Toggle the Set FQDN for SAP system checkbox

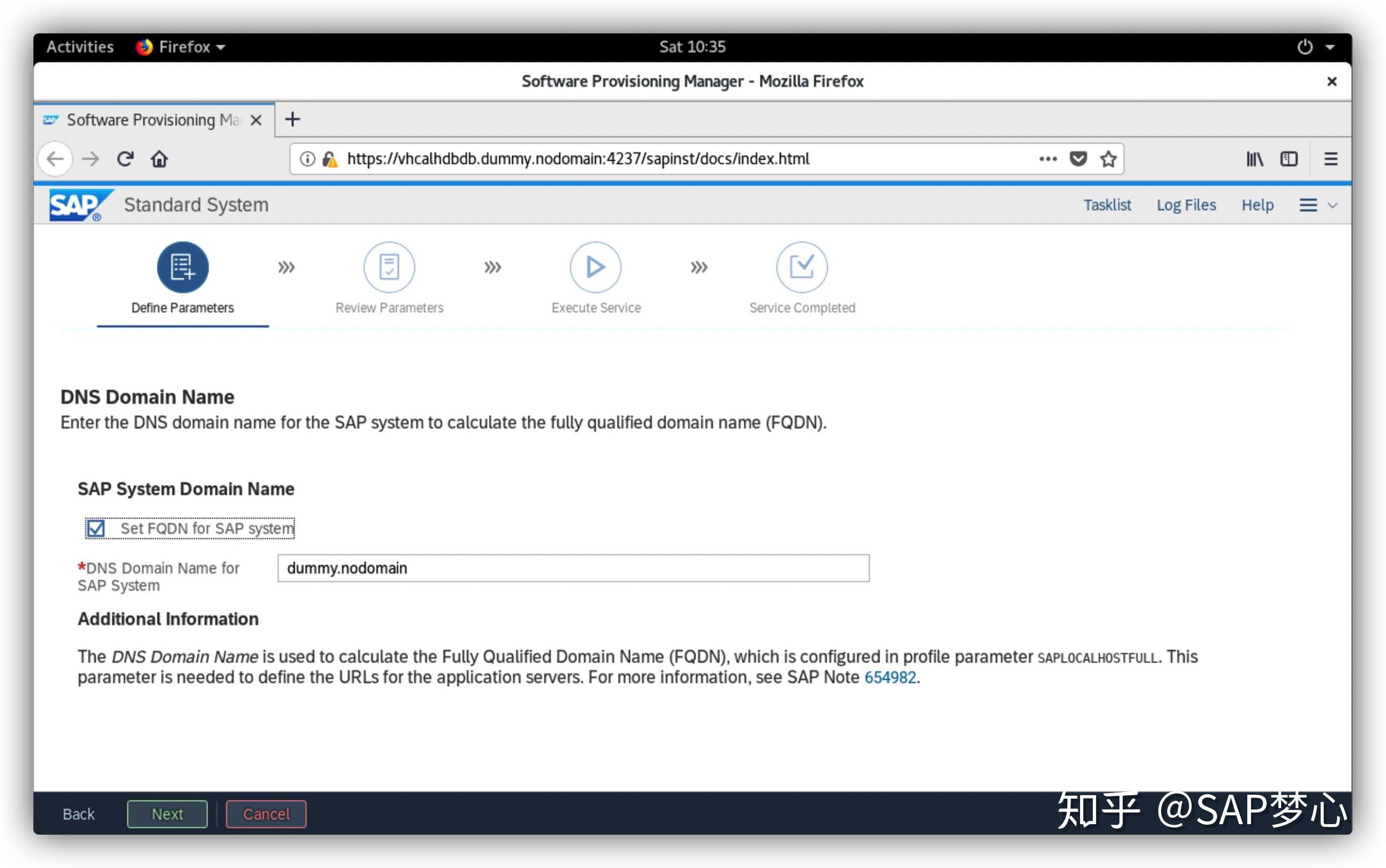click(x=94, y=527)
